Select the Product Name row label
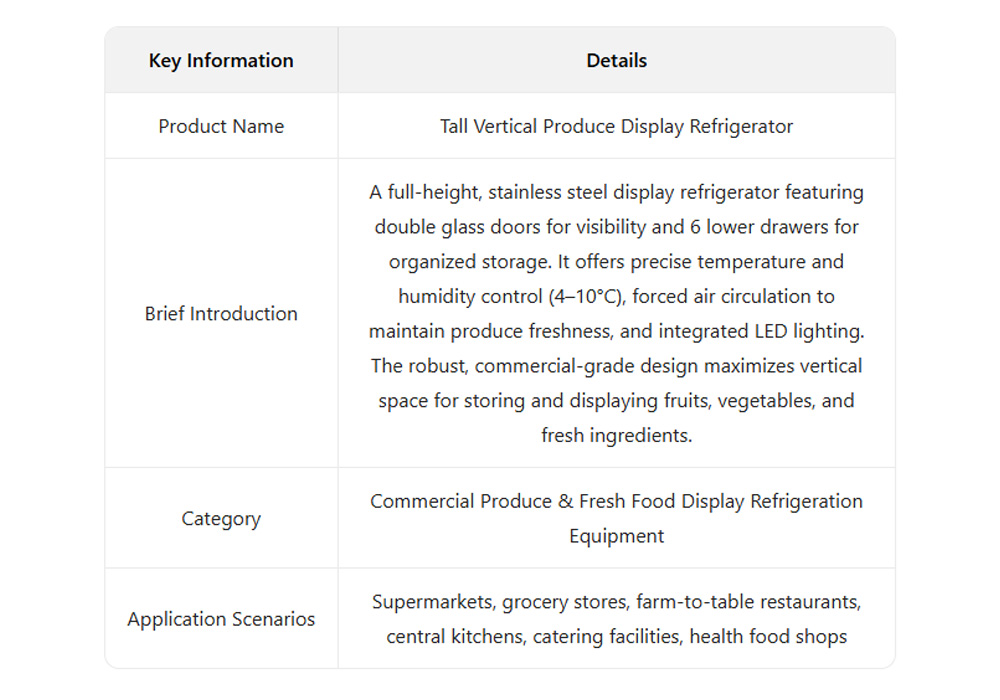The height and width of the screenshot is (700, 1000). (221, 126)
